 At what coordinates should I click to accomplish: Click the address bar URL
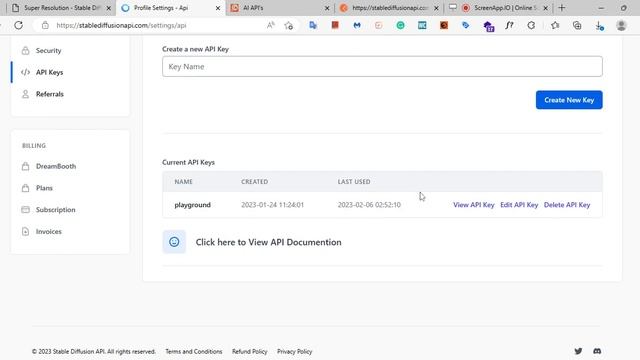[x=121, y=25]
